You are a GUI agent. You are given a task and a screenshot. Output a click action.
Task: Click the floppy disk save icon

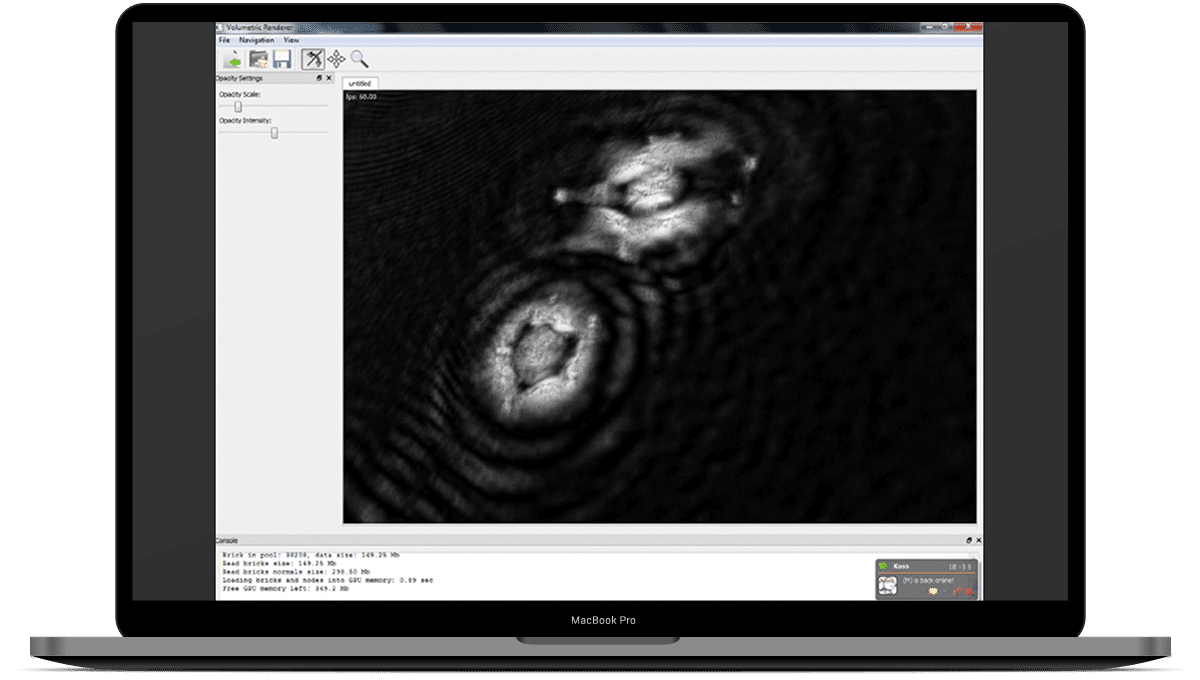click(x=282, y=59)
